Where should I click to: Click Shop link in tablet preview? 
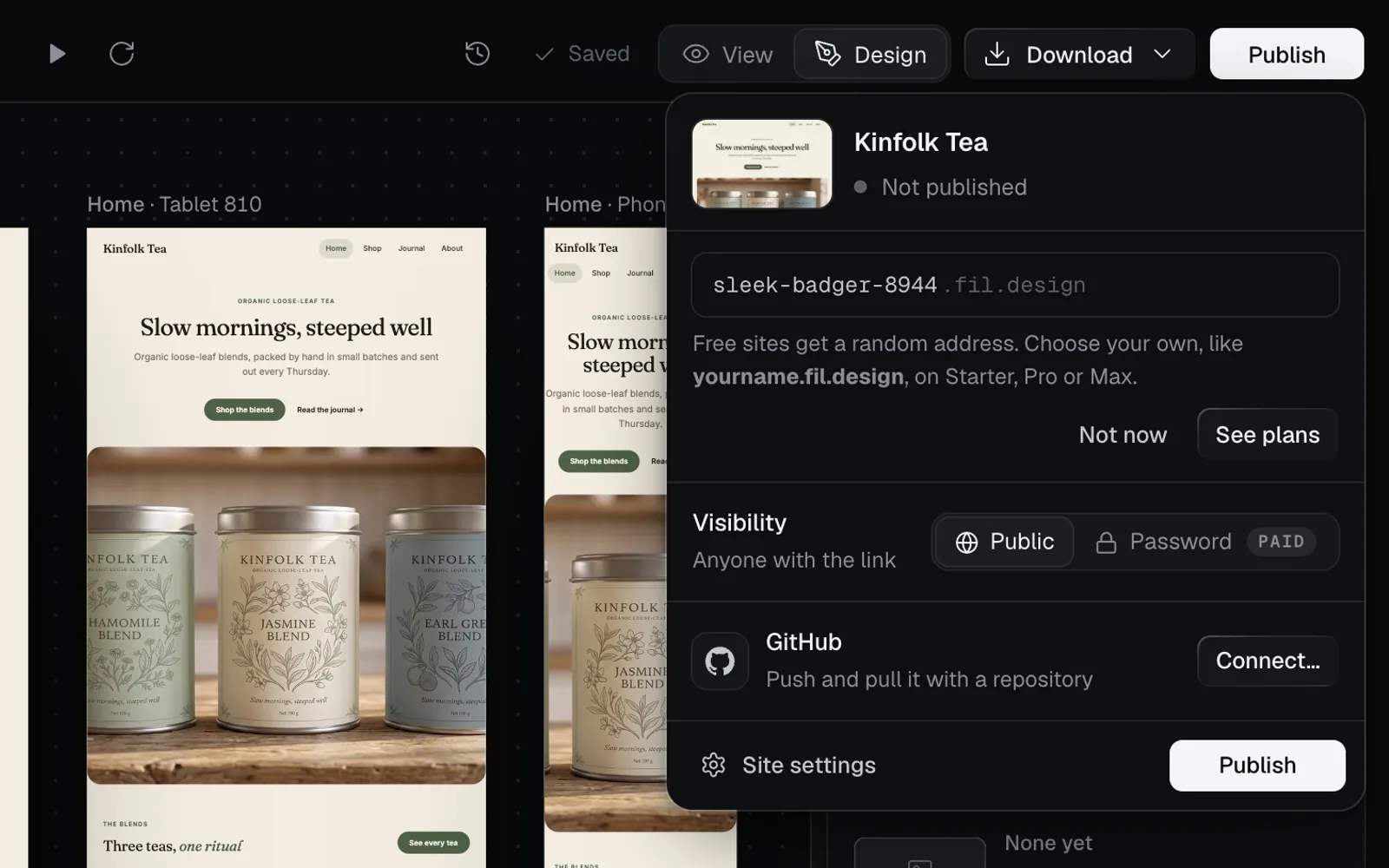point(372,248)
